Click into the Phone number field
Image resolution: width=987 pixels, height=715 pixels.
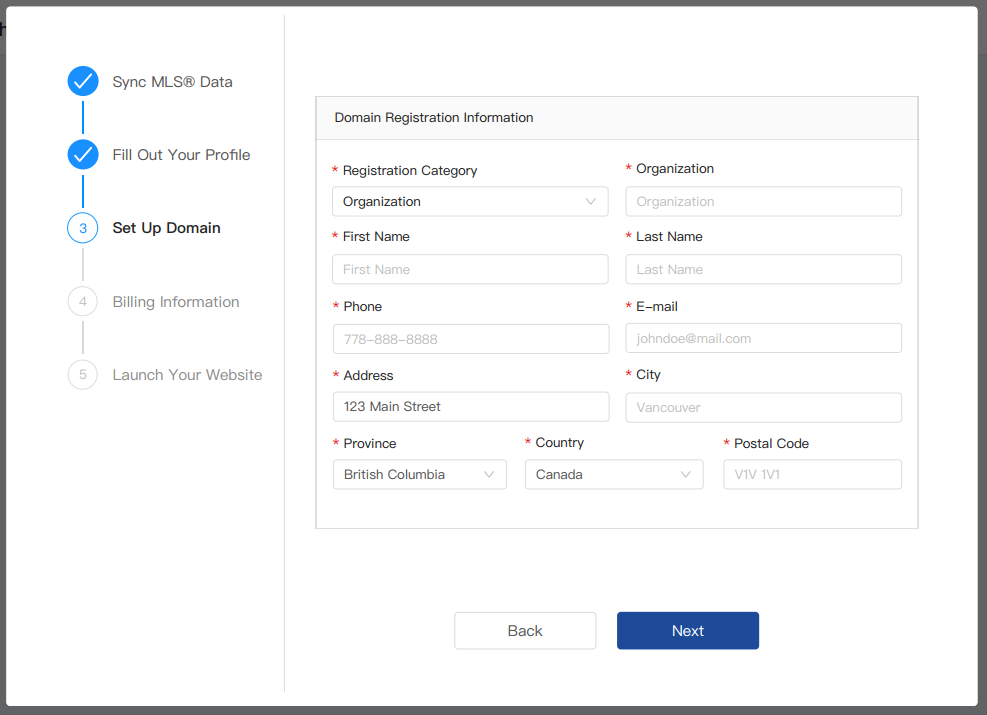click(x=470, y=338)
